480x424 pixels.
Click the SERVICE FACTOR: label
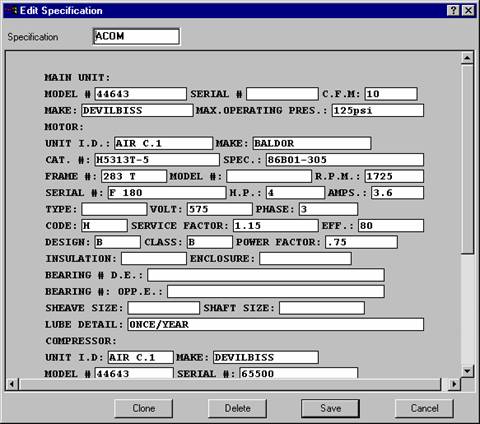tap(180, 226)
